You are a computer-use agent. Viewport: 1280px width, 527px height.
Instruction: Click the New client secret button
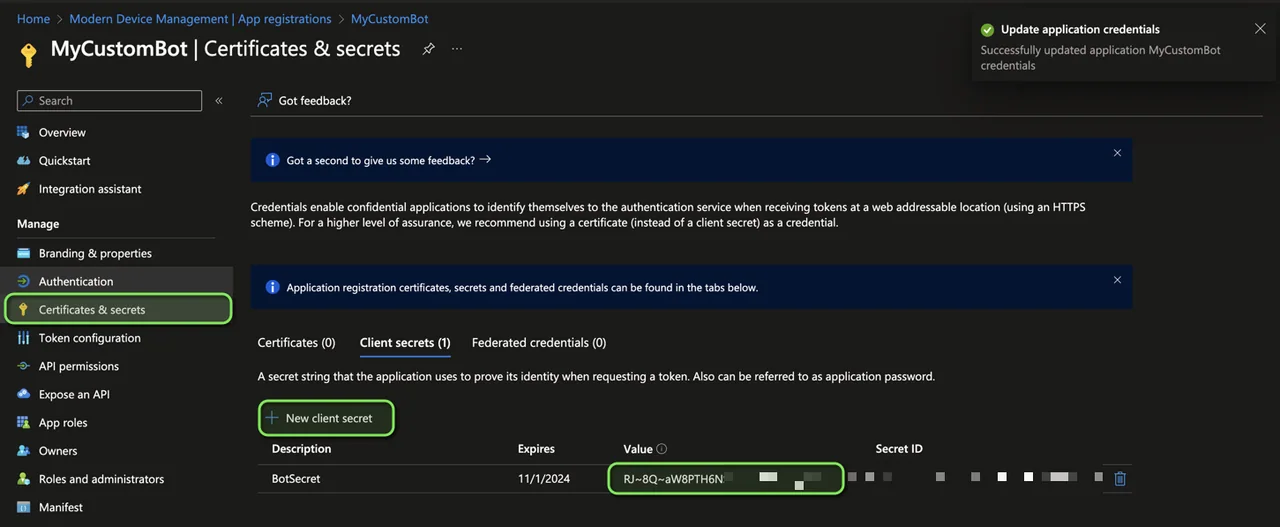point(327,418)
